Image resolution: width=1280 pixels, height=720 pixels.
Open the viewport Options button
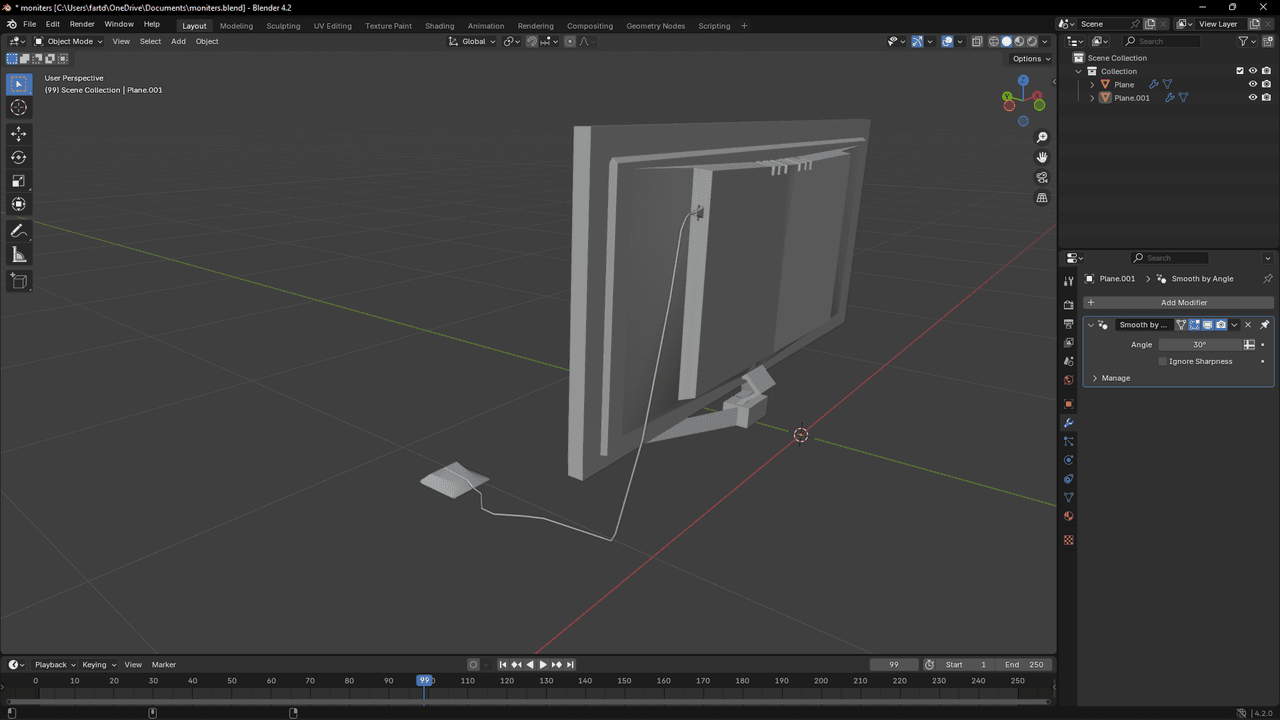tap(1031, 59)
